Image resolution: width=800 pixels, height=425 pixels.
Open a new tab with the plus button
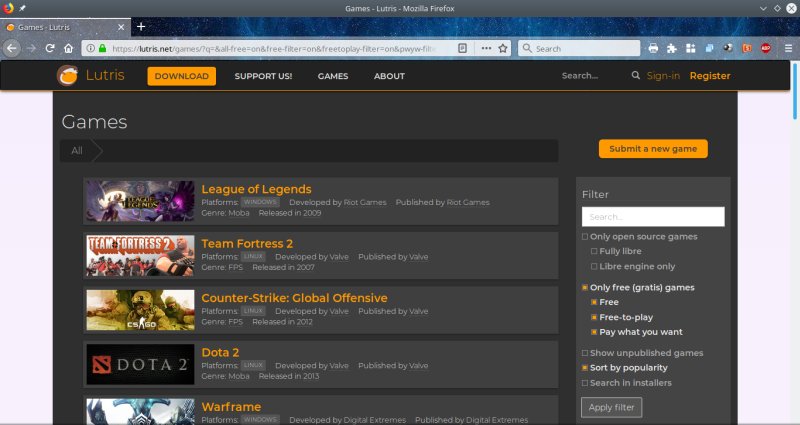pos(141,27)
